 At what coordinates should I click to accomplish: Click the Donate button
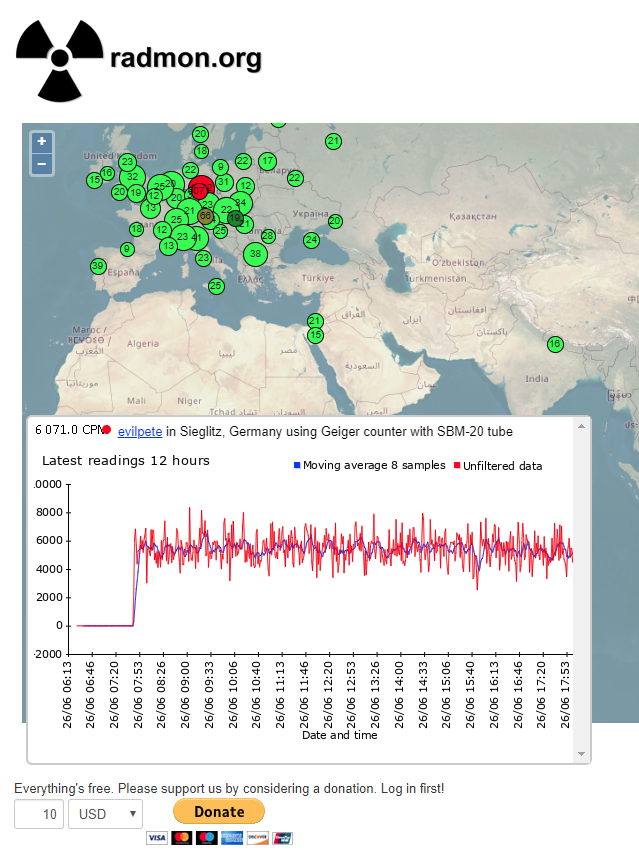coord(219,811)
